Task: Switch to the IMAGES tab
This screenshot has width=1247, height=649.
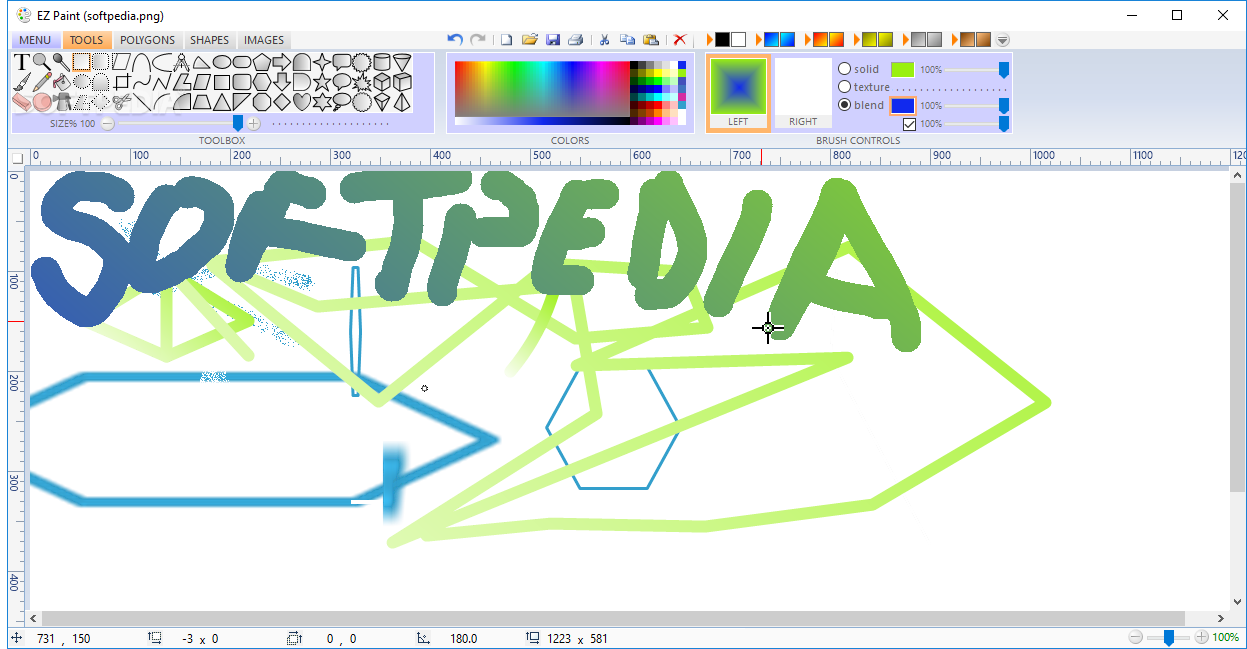Action: point(264,40)
